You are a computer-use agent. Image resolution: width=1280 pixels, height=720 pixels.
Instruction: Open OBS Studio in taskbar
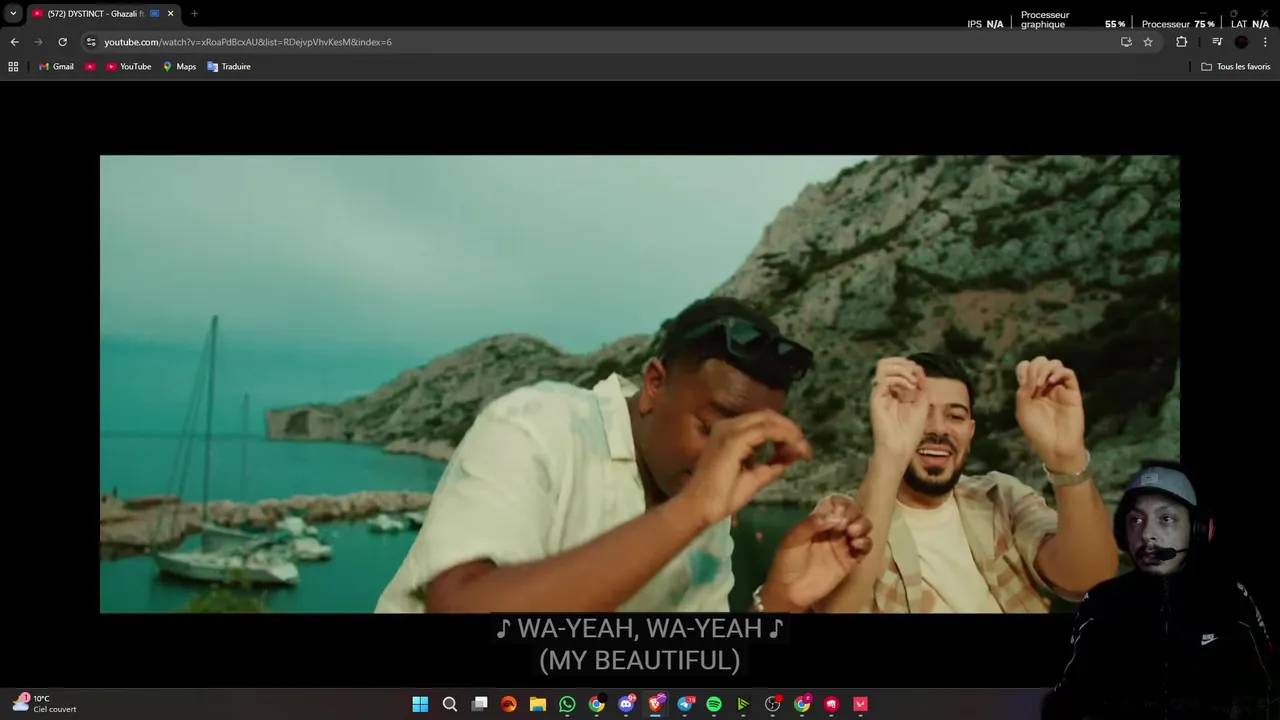(x=772, y=704)
